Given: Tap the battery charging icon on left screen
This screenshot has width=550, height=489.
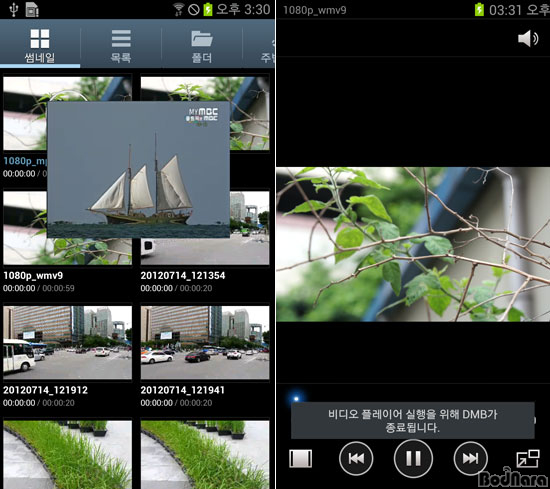Looking at the screenshot, I should tap(208, 9).
